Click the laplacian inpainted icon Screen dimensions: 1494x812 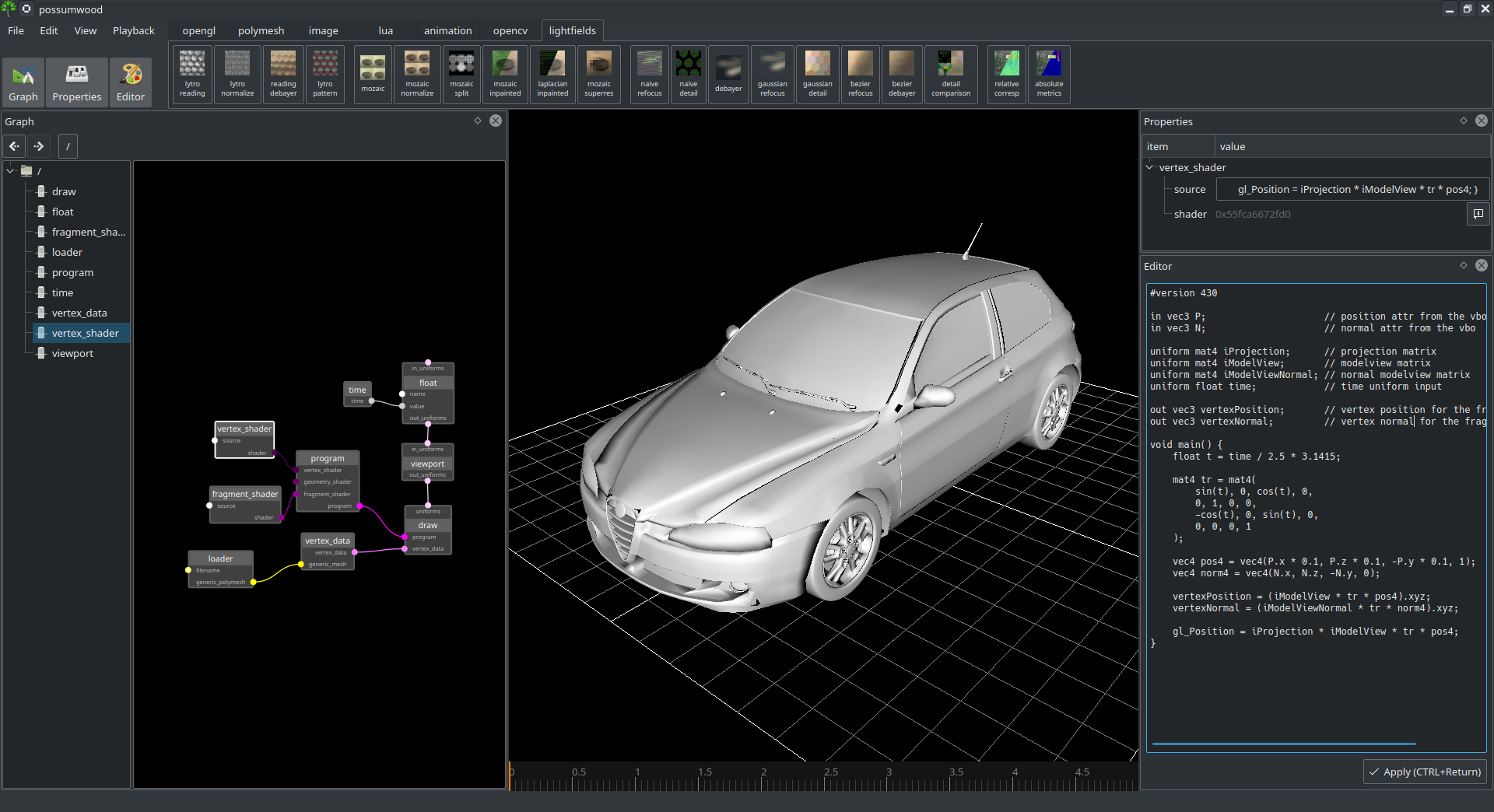coord(552,74)
